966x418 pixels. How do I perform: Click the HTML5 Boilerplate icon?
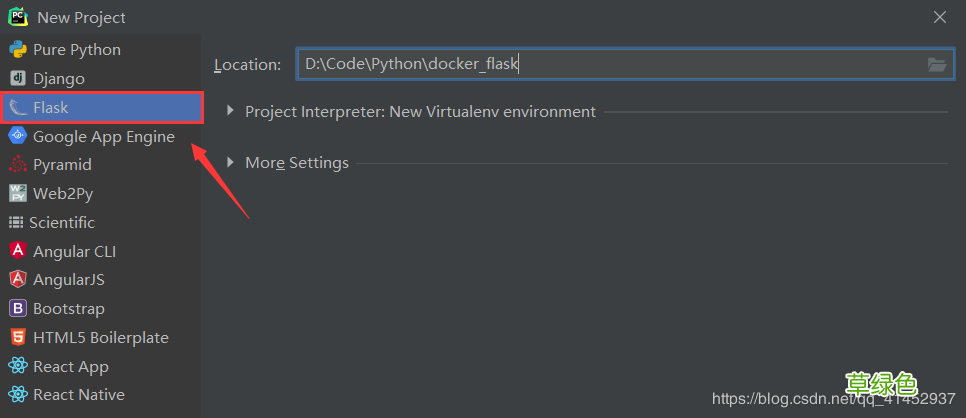pyautogui.click(x=17, y=338)
